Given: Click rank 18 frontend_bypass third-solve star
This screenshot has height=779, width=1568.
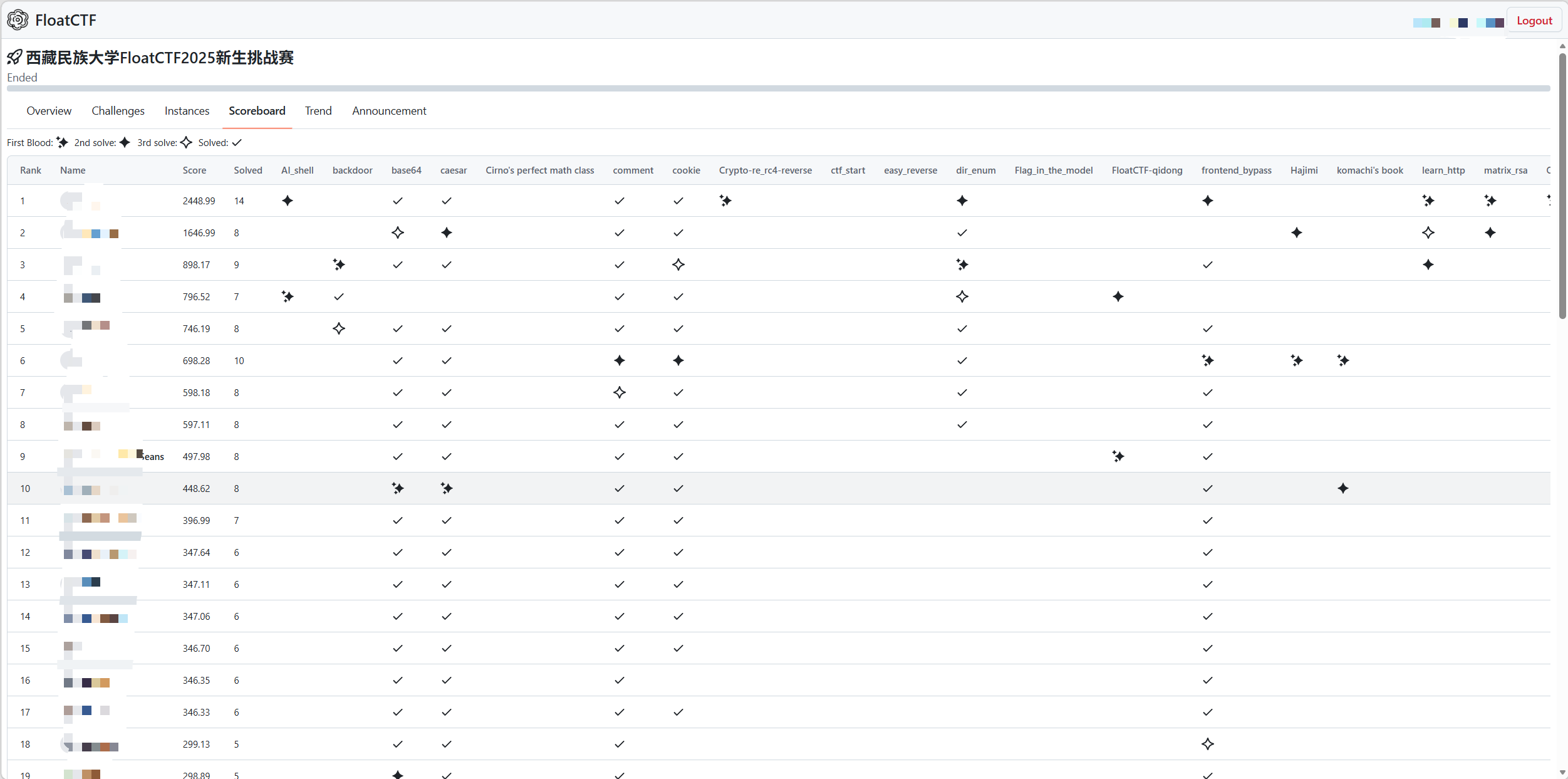Looking at the screenshot, I should [x=1208, y=744].
